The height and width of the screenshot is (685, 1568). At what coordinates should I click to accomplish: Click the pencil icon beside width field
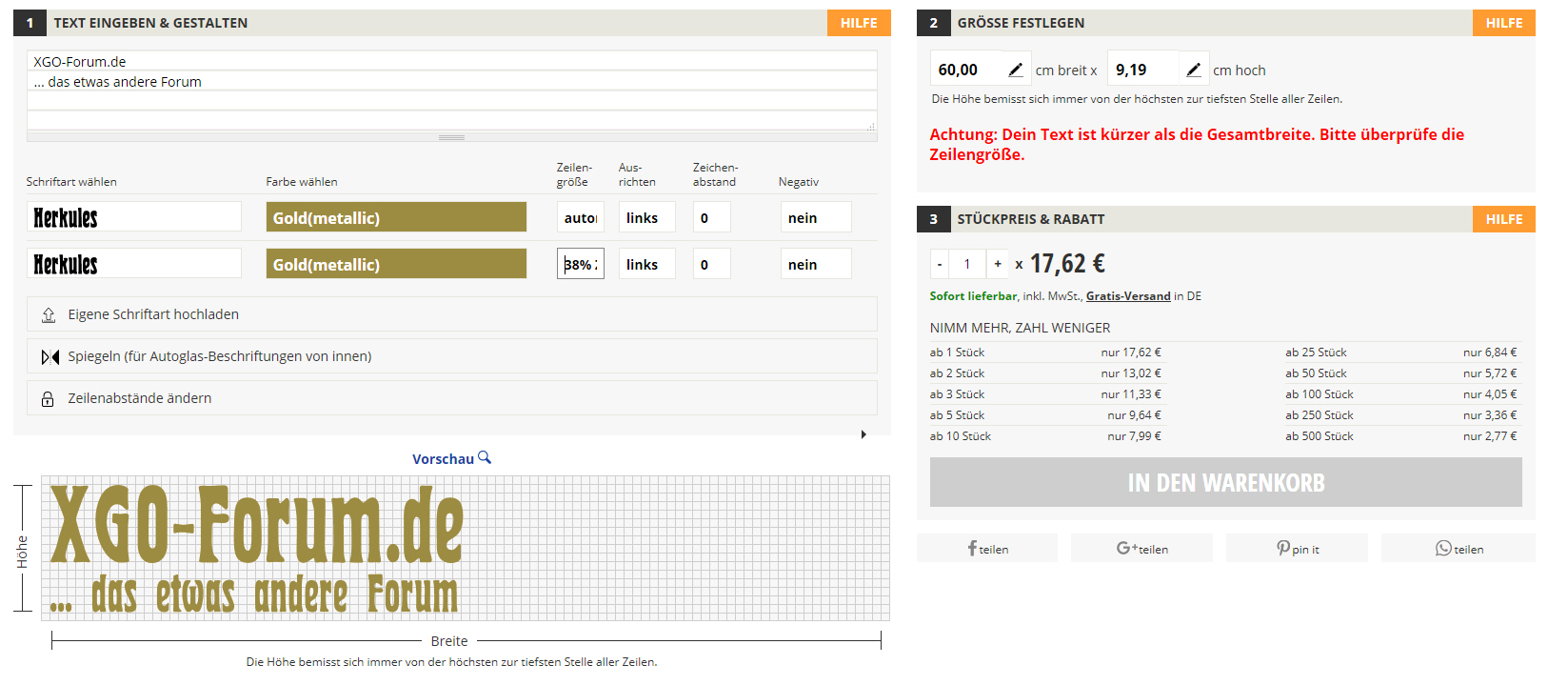pos(1015,70)
